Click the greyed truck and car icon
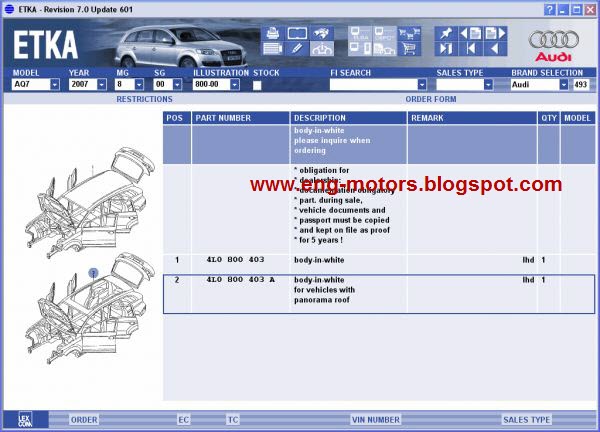 384,49
